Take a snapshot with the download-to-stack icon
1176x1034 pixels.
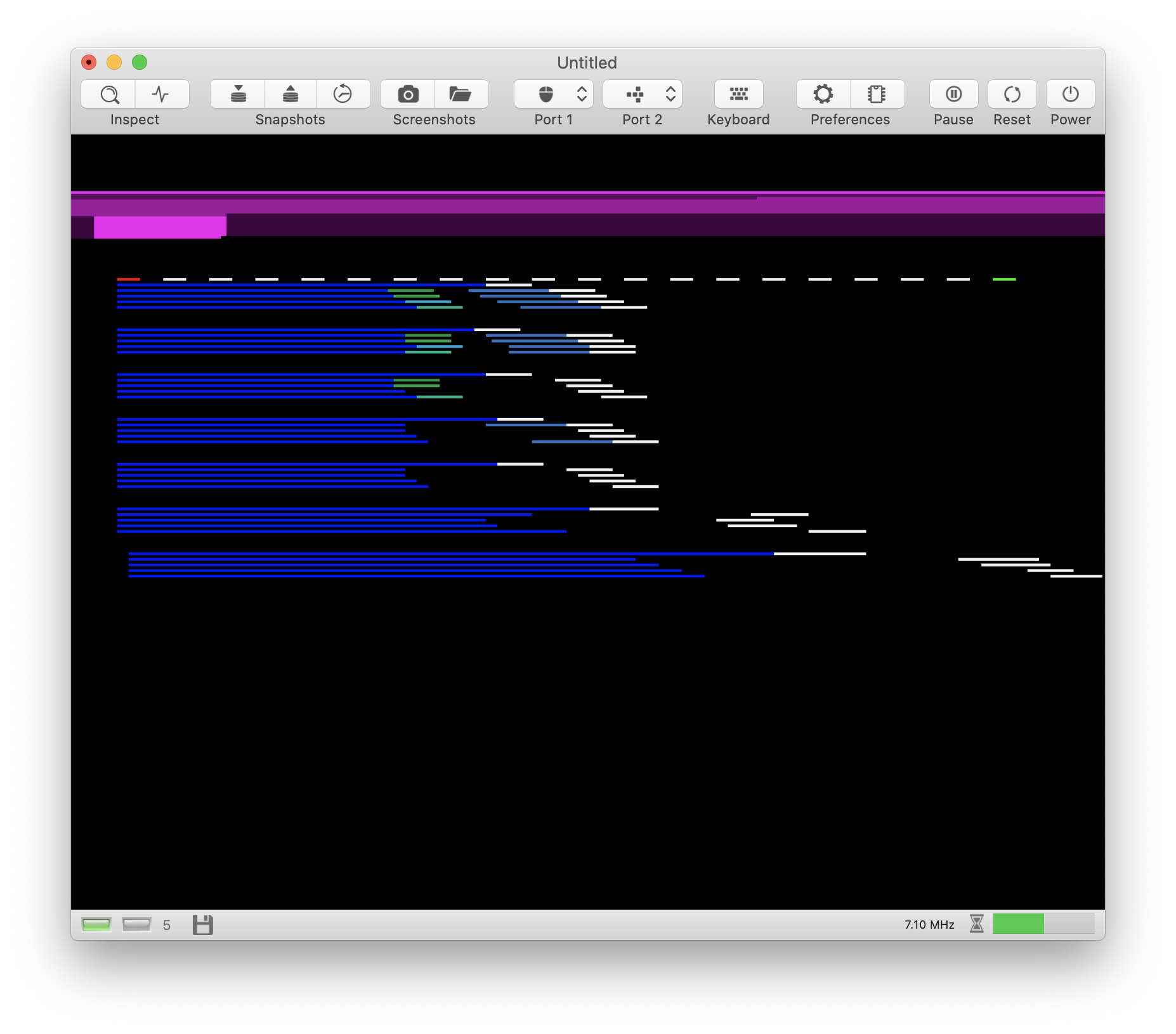point(238,95)
